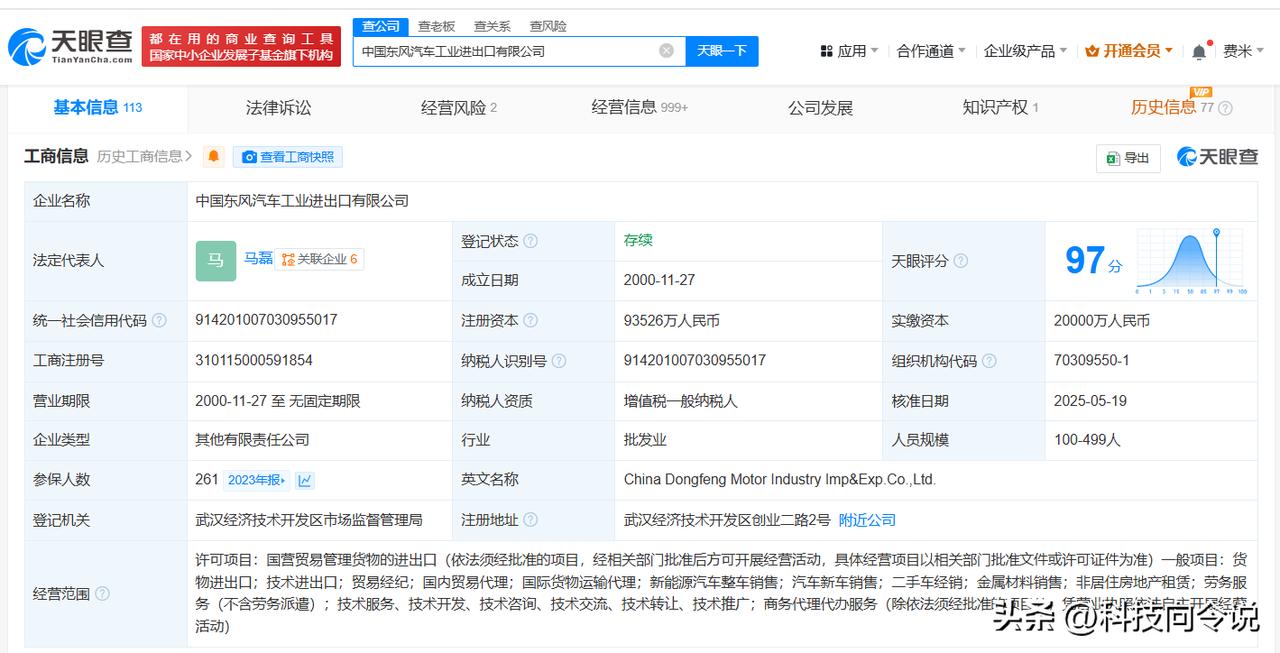
Task: Clear the search box with the X icon
Action: click(666, 51)
